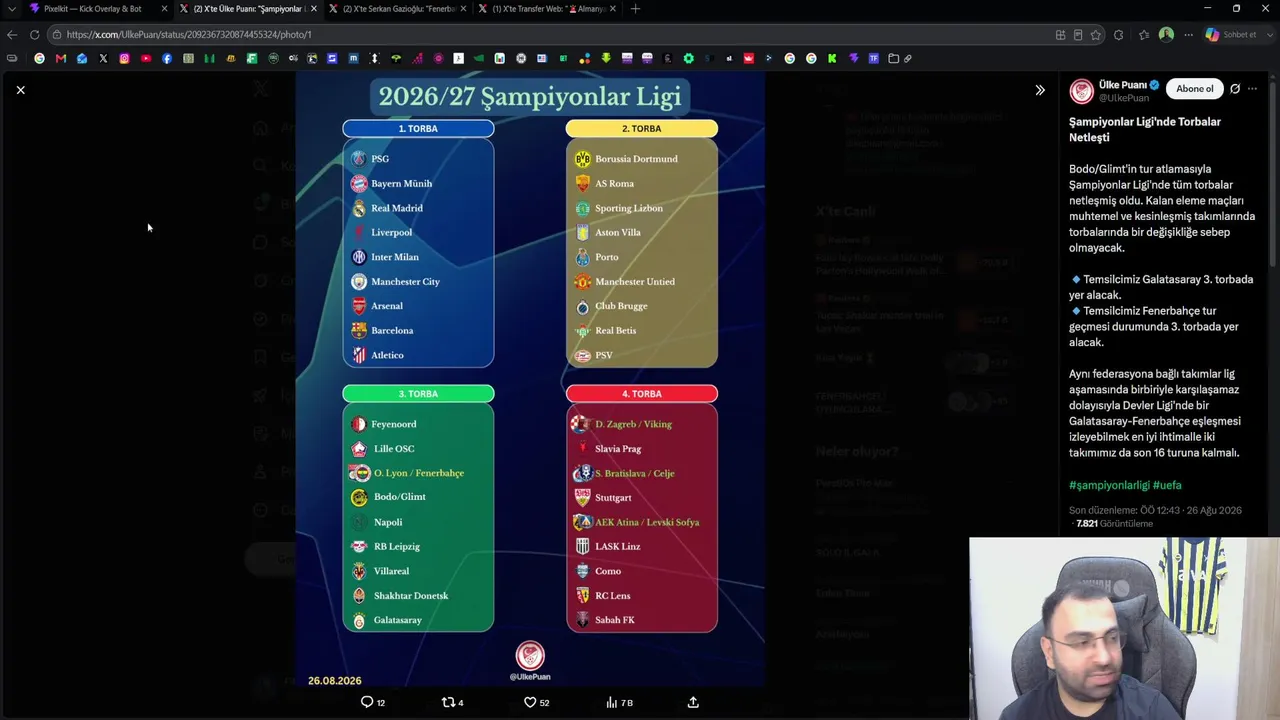The width and height of the screenshot is (1280, 720).
Task: Open the YouTube bookmark
Action: click(146, 58)
